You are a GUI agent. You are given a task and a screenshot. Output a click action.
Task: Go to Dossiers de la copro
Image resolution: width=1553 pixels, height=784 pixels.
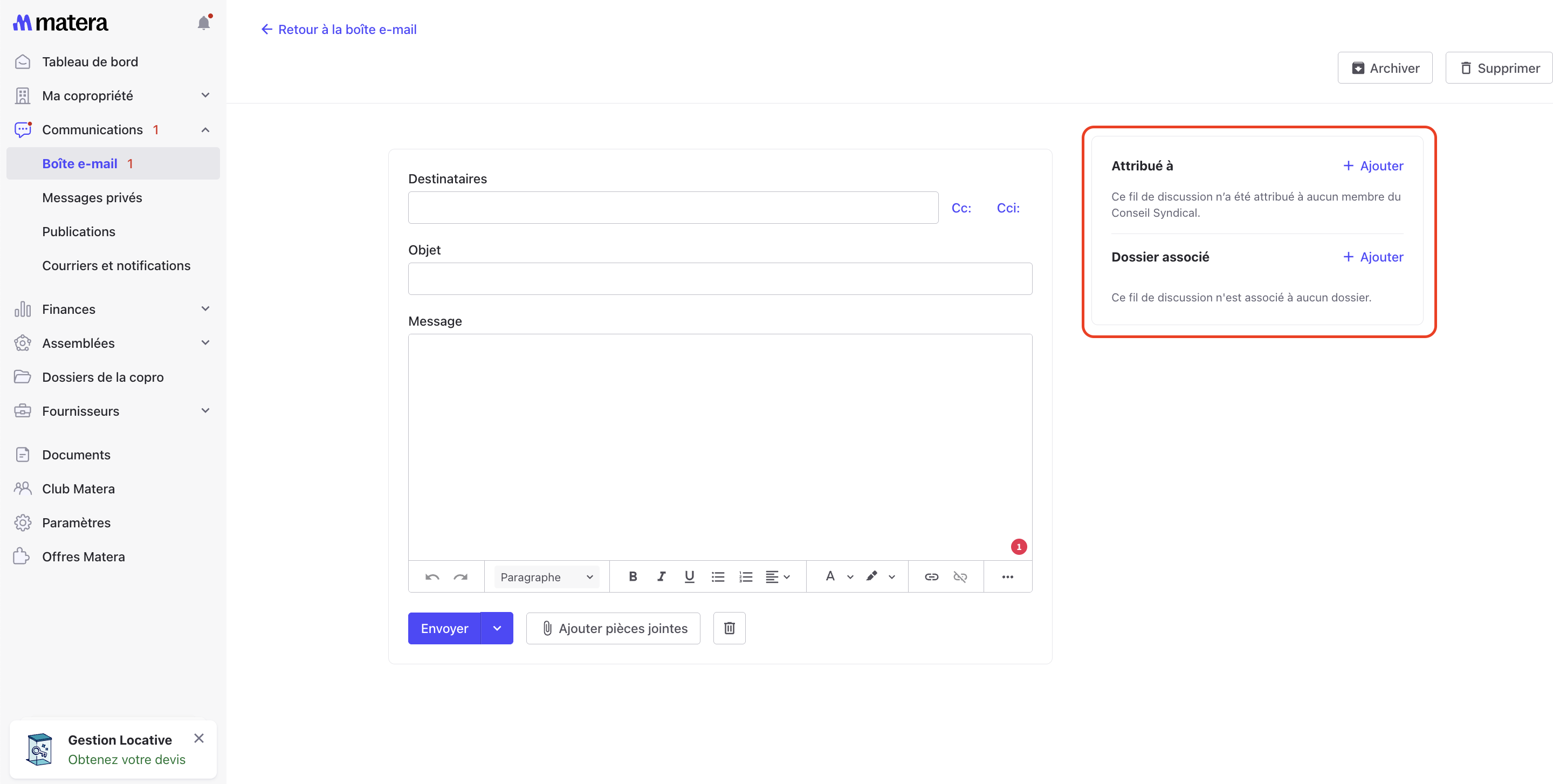102,377
